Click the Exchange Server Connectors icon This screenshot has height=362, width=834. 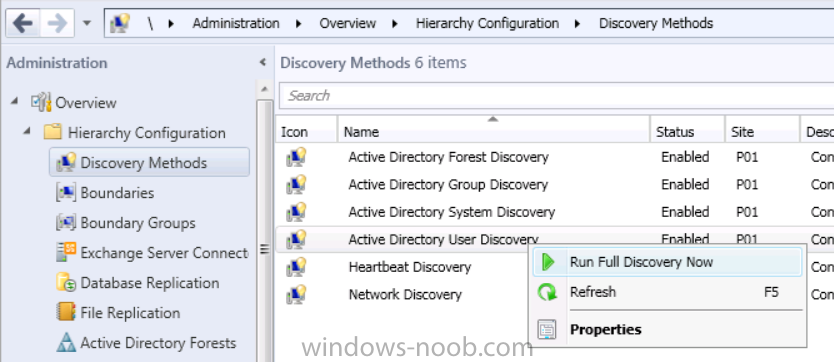[65, 252]
